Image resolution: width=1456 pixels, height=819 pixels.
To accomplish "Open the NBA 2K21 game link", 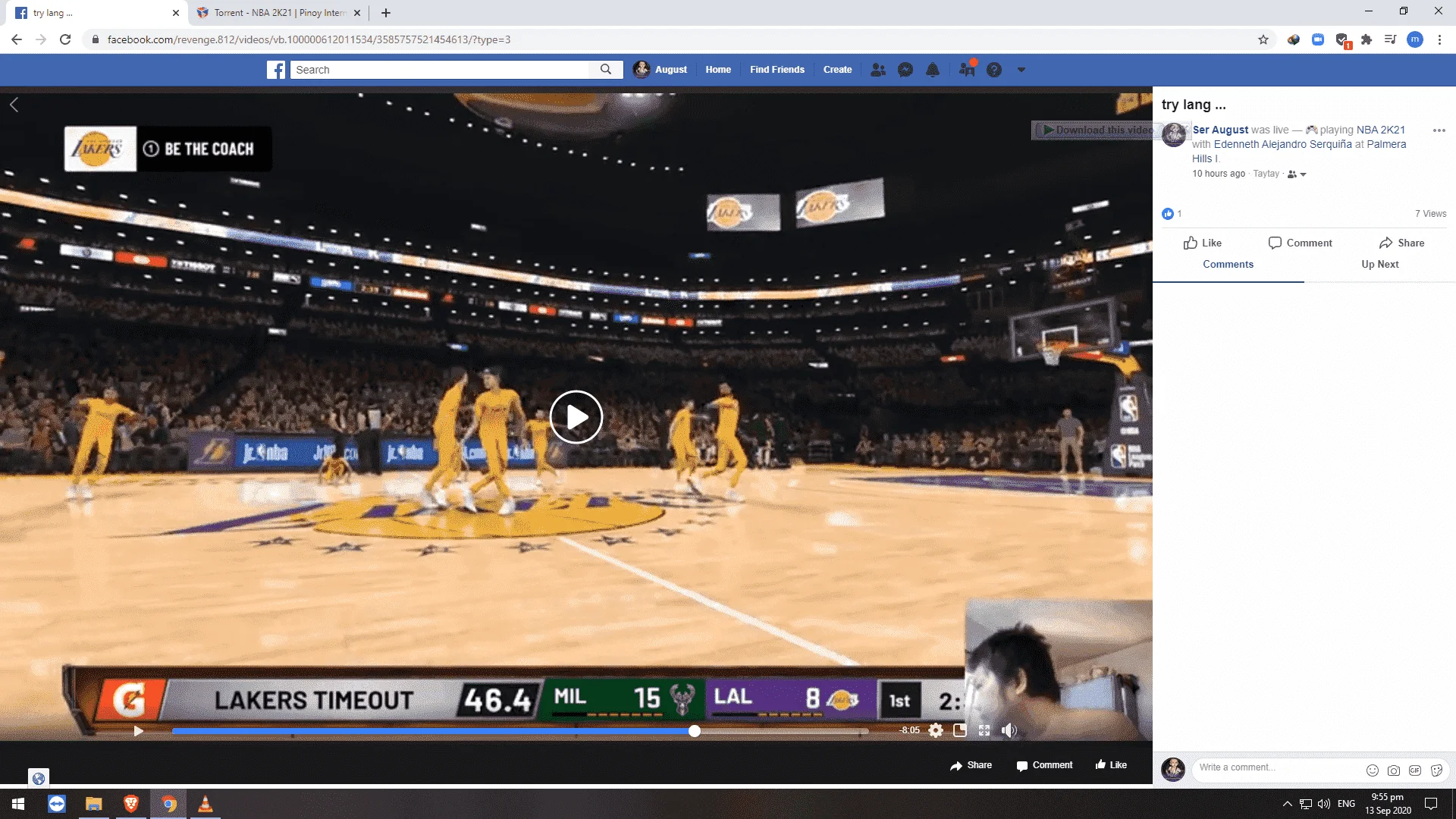I will (1381, 130).
